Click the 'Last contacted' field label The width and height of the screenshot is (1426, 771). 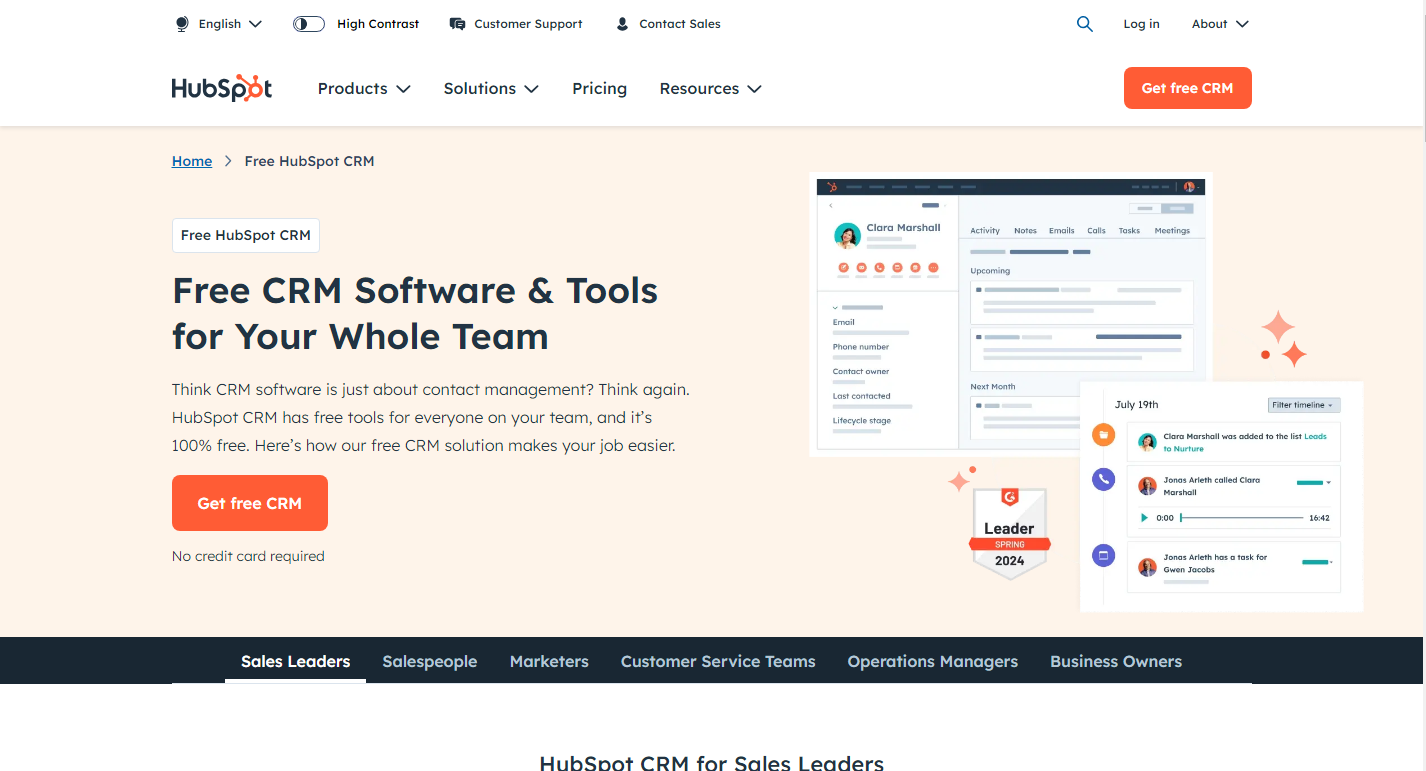(862, 396)
